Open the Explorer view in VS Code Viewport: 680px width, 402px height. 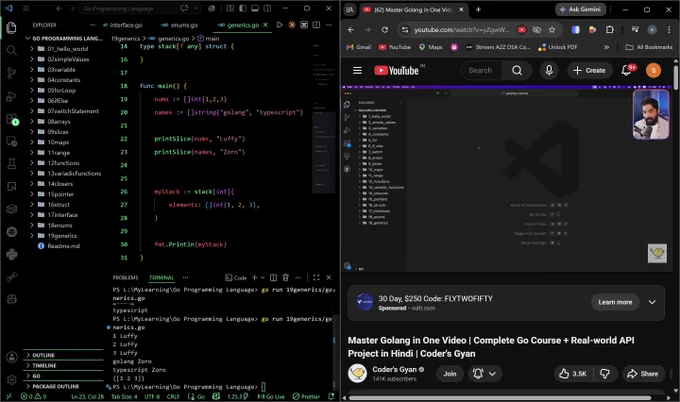point(12,28)
